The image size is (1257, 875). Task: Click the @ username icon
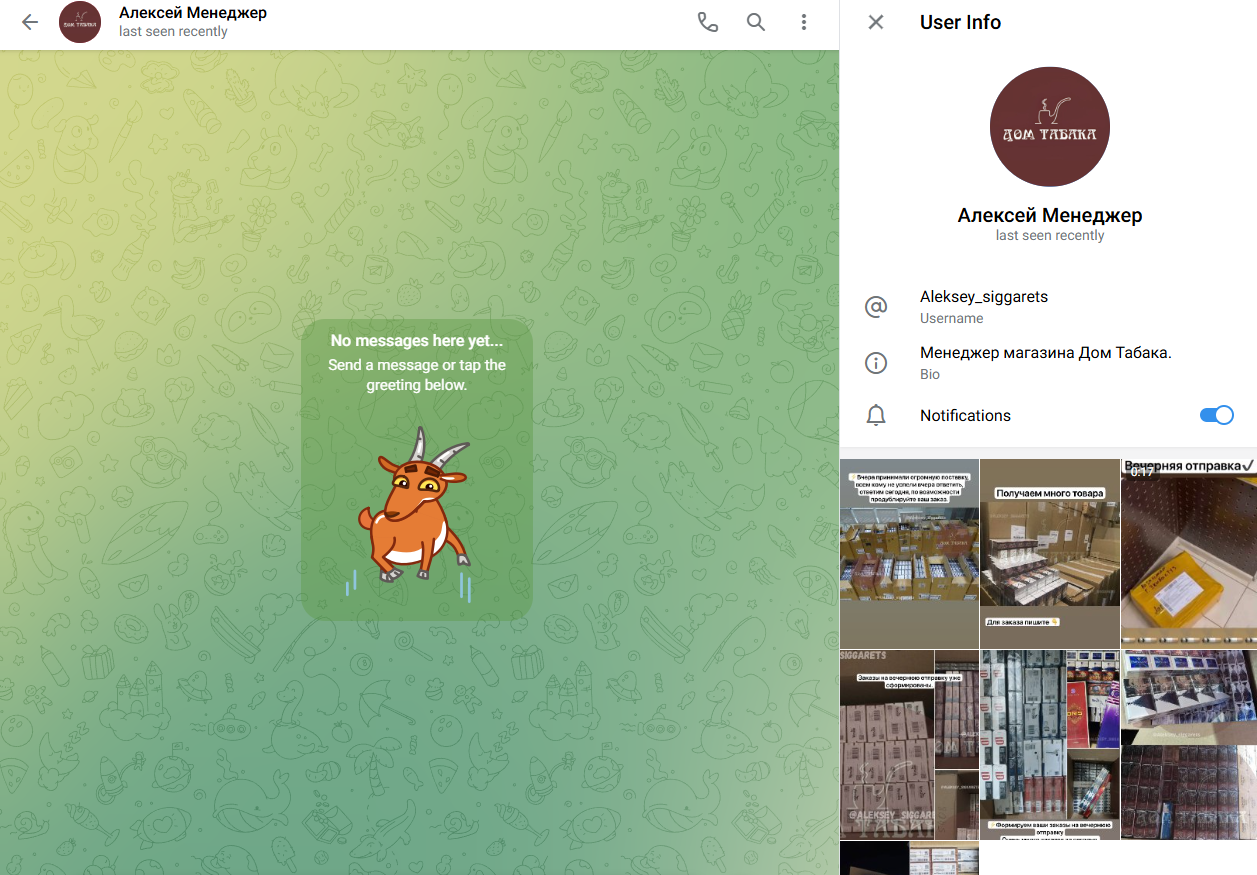pyautogui.click(x=876, y=307)
